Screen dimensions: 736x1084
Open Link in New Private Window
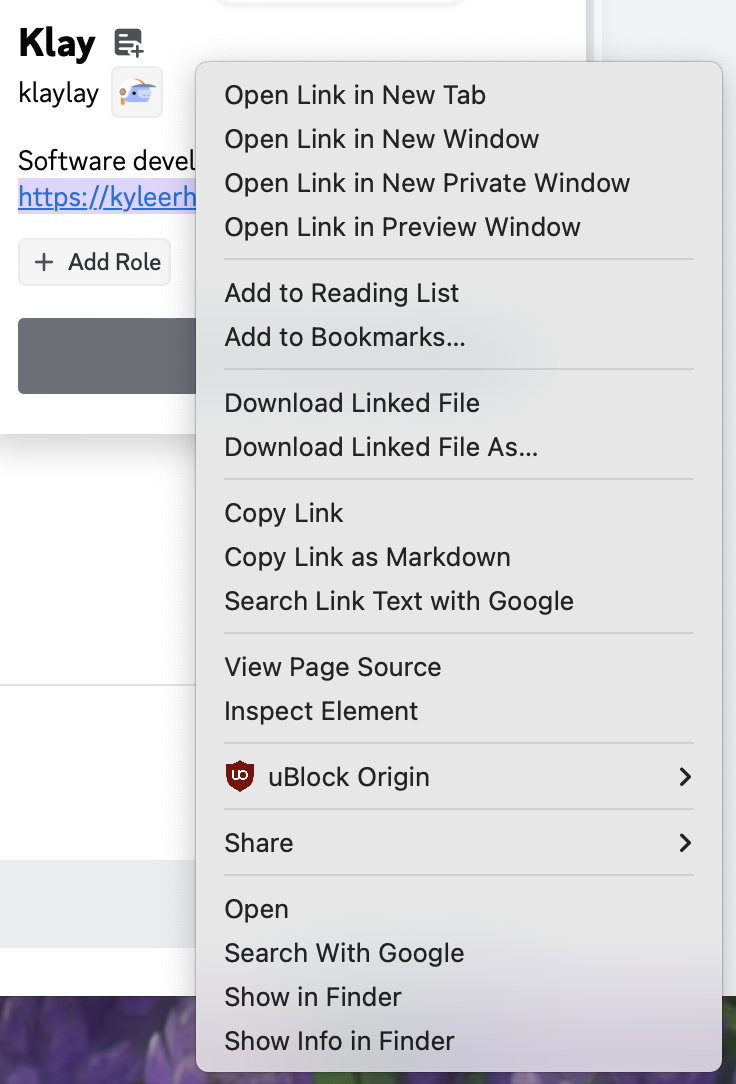click(428, 183)
